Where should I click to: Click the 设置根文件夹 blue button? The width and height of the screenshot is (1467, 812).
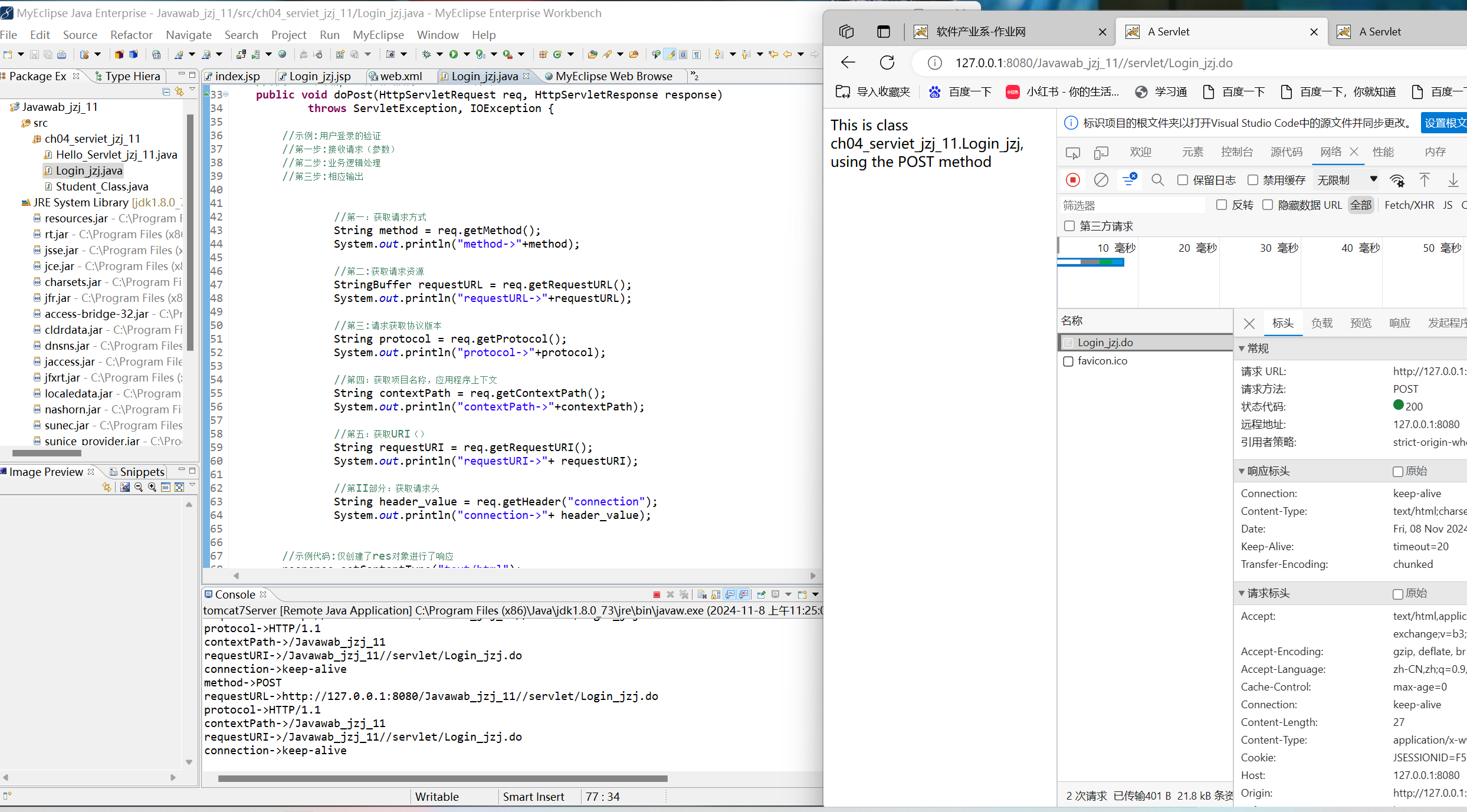click(1444, 123)
